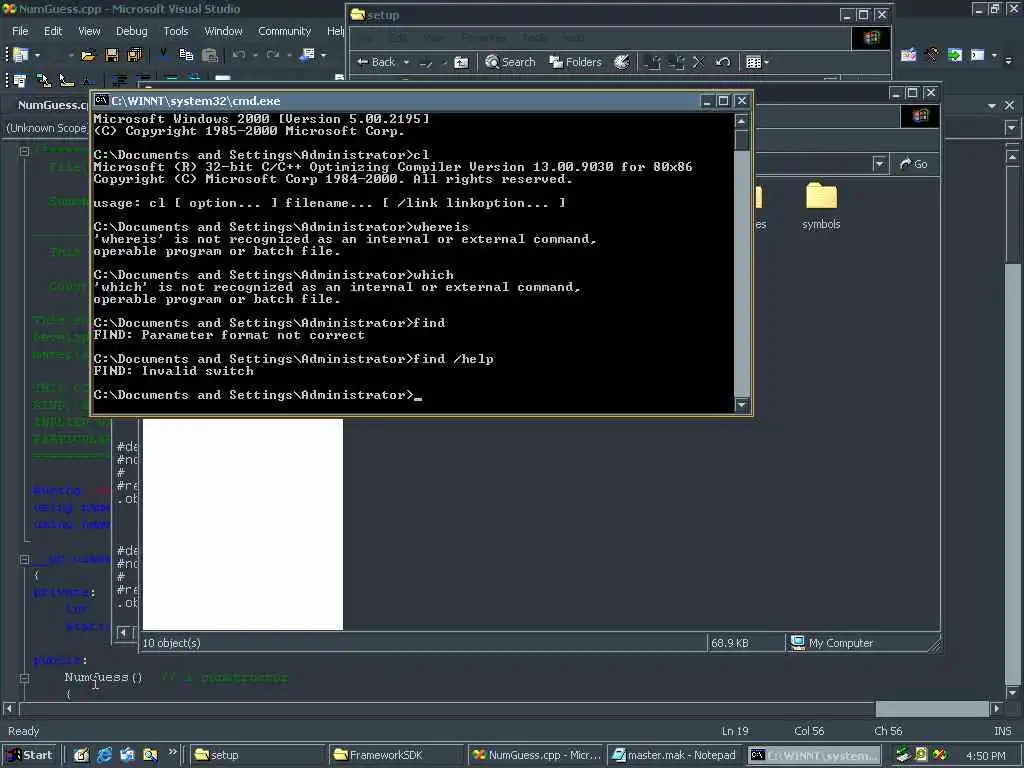Open the Edit menu in Visual Studio
The height and width of the screenshot is (768, 1024).
coord(53,31)
